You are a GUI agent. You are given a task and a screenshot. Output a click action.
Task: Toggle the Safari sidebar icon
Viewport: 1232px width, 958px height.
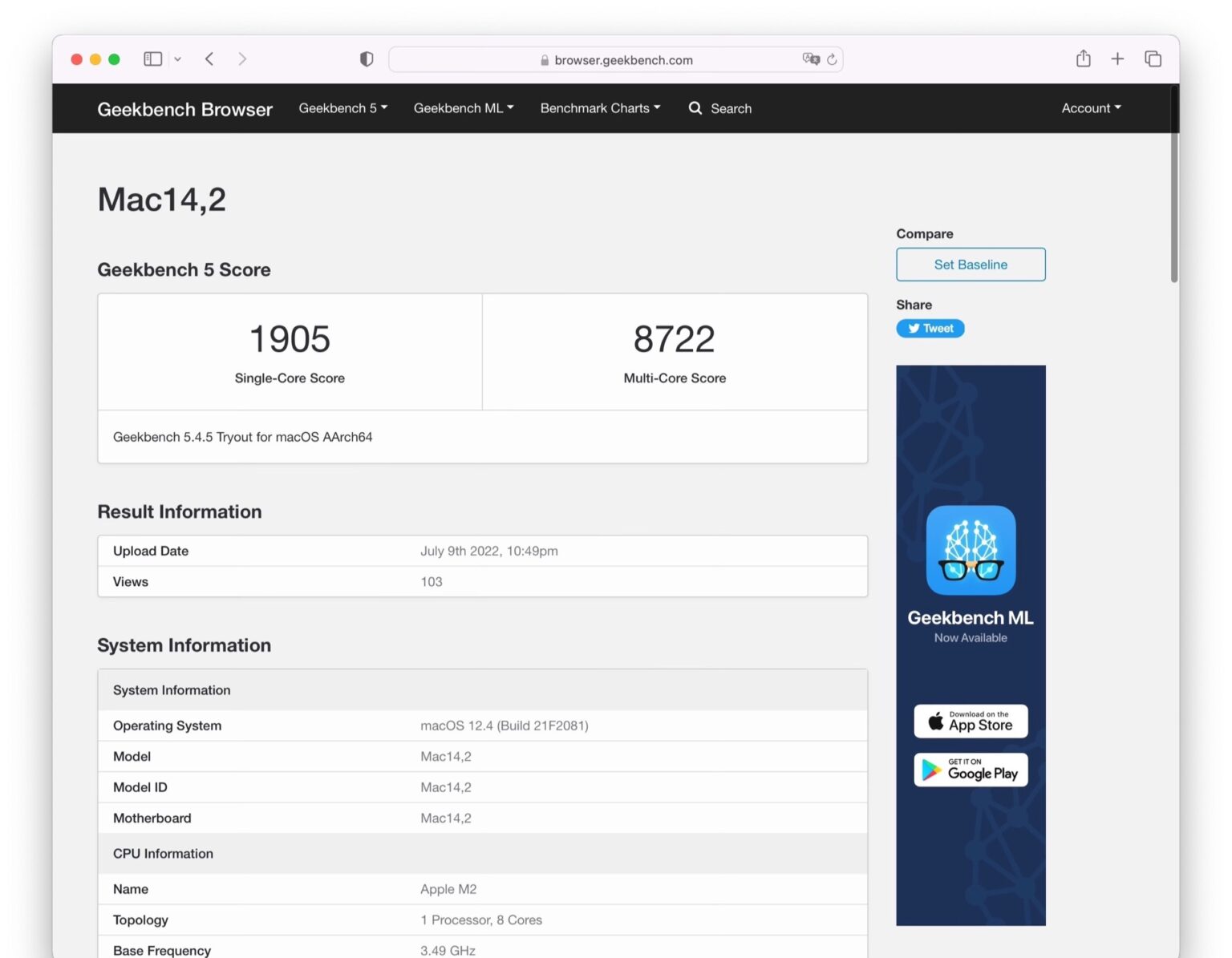tap(152, 59)
